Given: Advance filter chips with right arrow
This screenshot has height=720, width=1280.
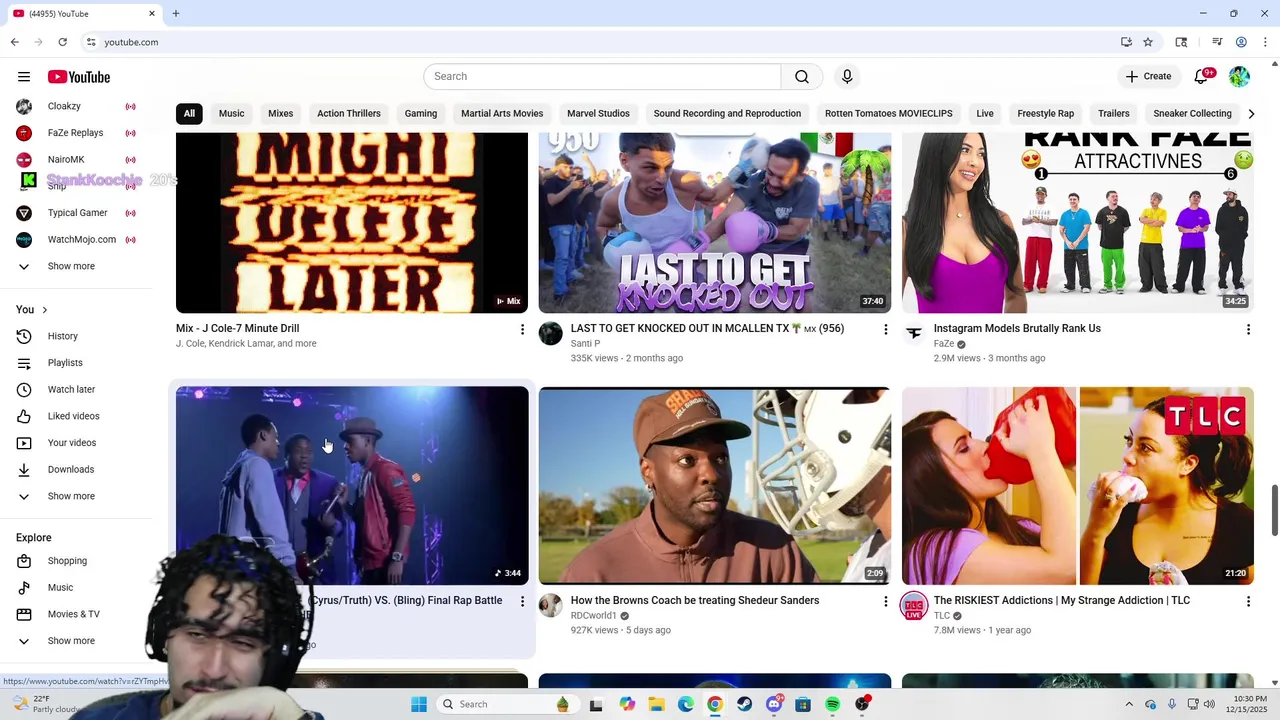Looking at the screenshot, I should click(x=1251, y=114).
